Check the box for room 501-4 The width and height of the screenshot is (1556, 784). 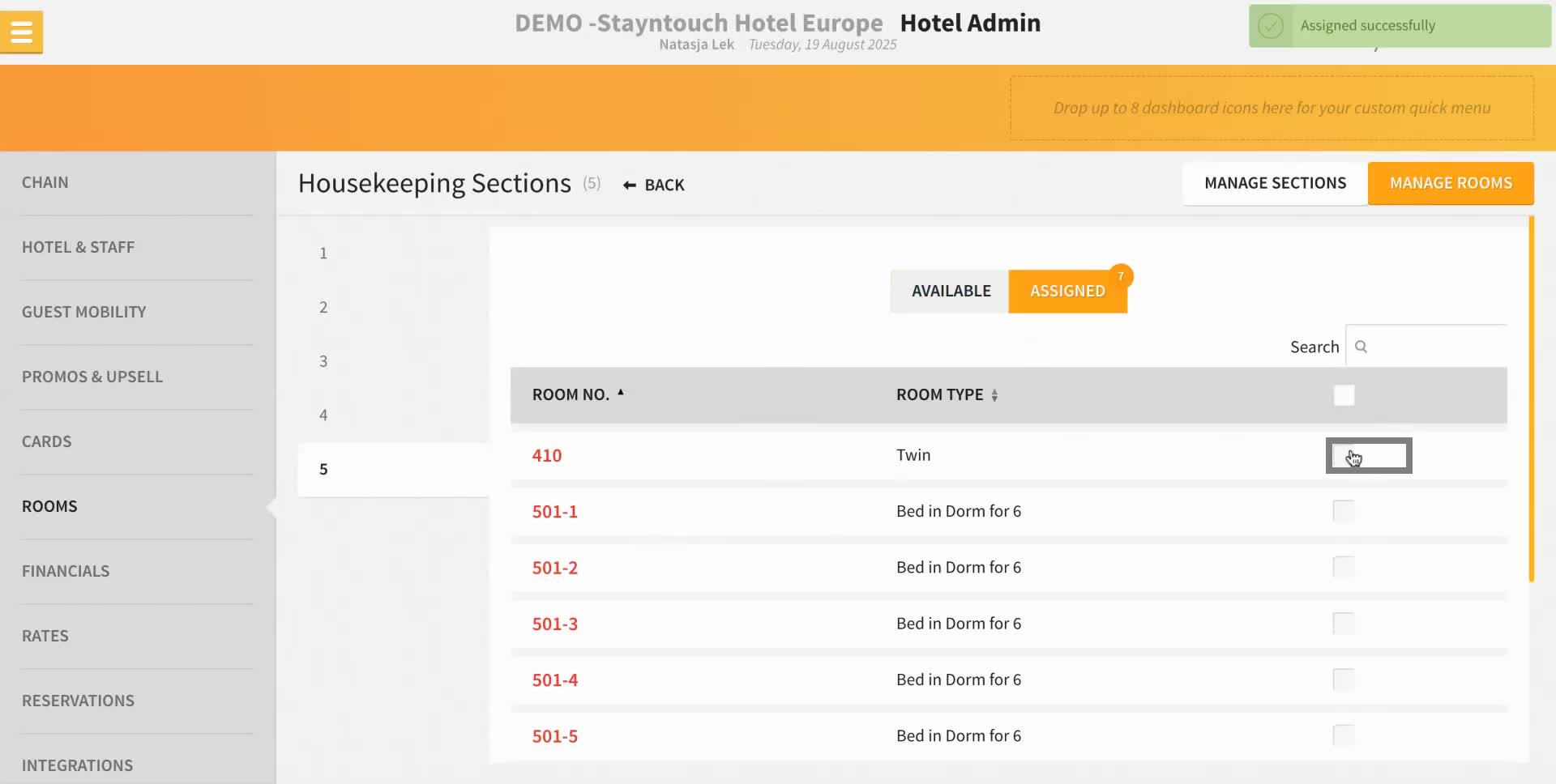click(1344, 680)
